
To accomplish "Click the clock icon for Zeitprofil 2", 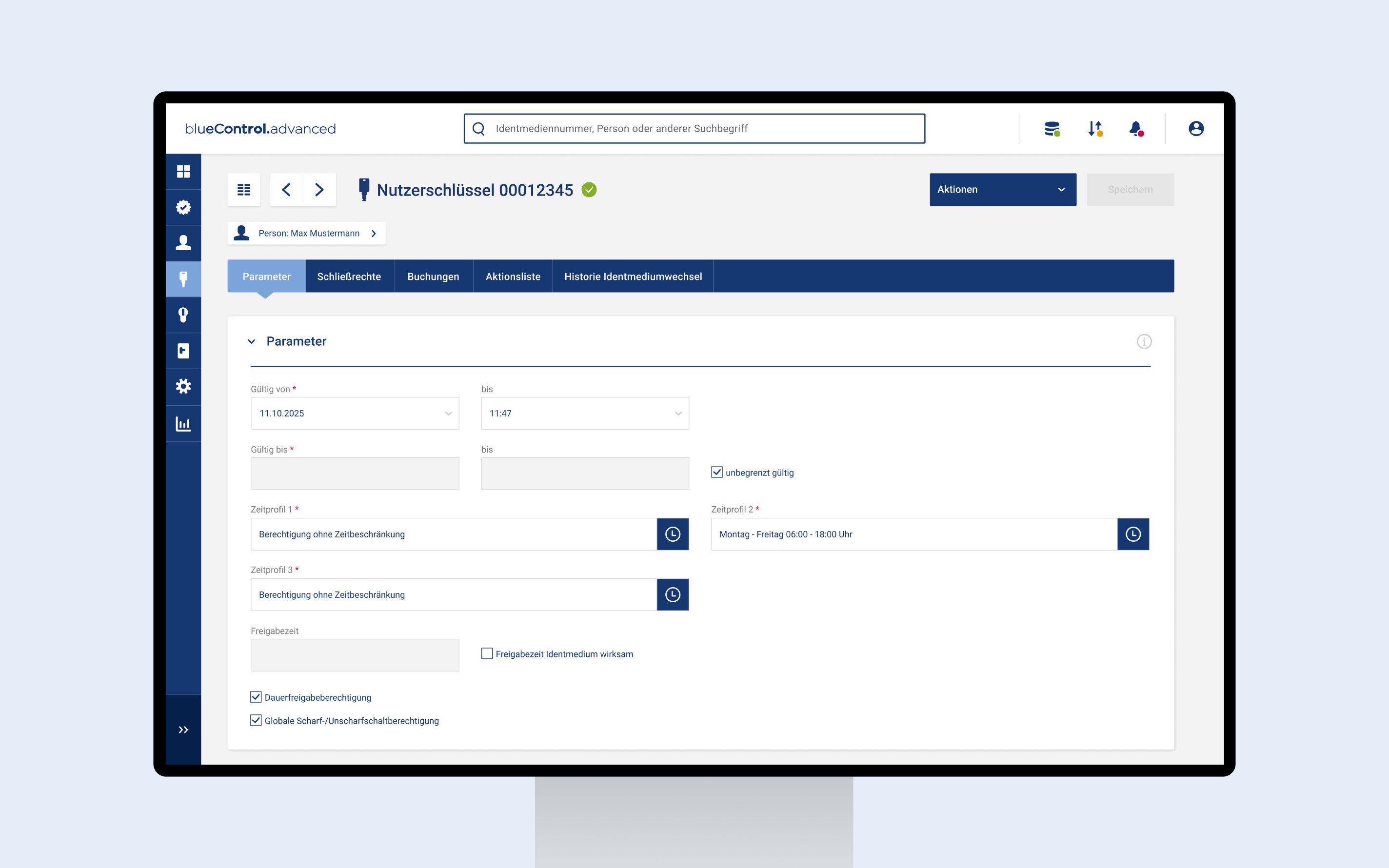I will [x=1132, y=534].
